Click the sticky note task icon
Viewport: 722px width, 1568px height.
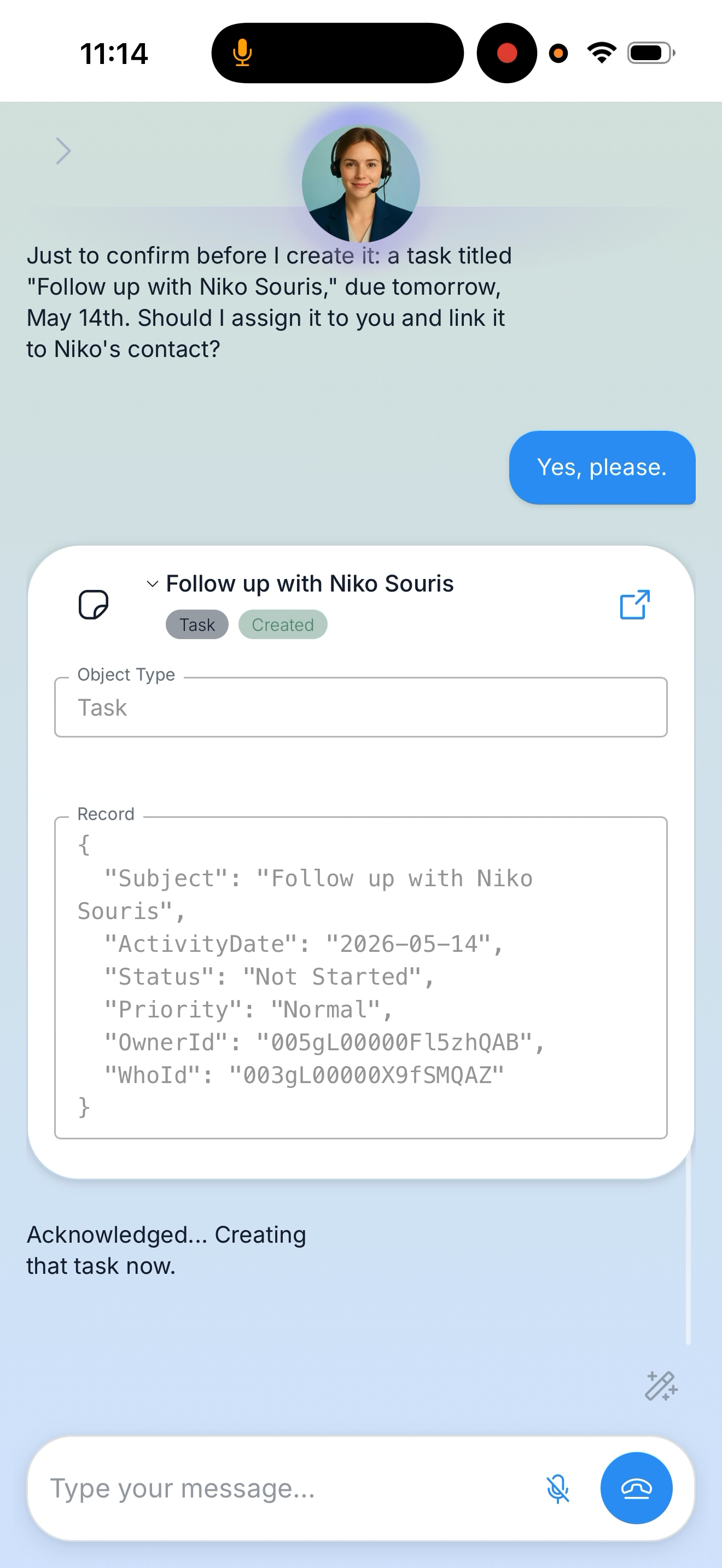coord(94,605)
